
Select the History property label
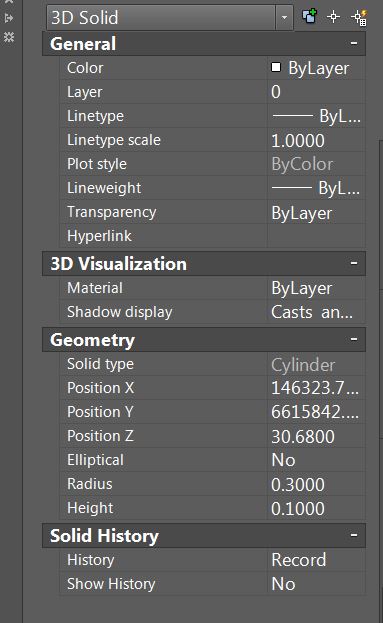(91, 560)
